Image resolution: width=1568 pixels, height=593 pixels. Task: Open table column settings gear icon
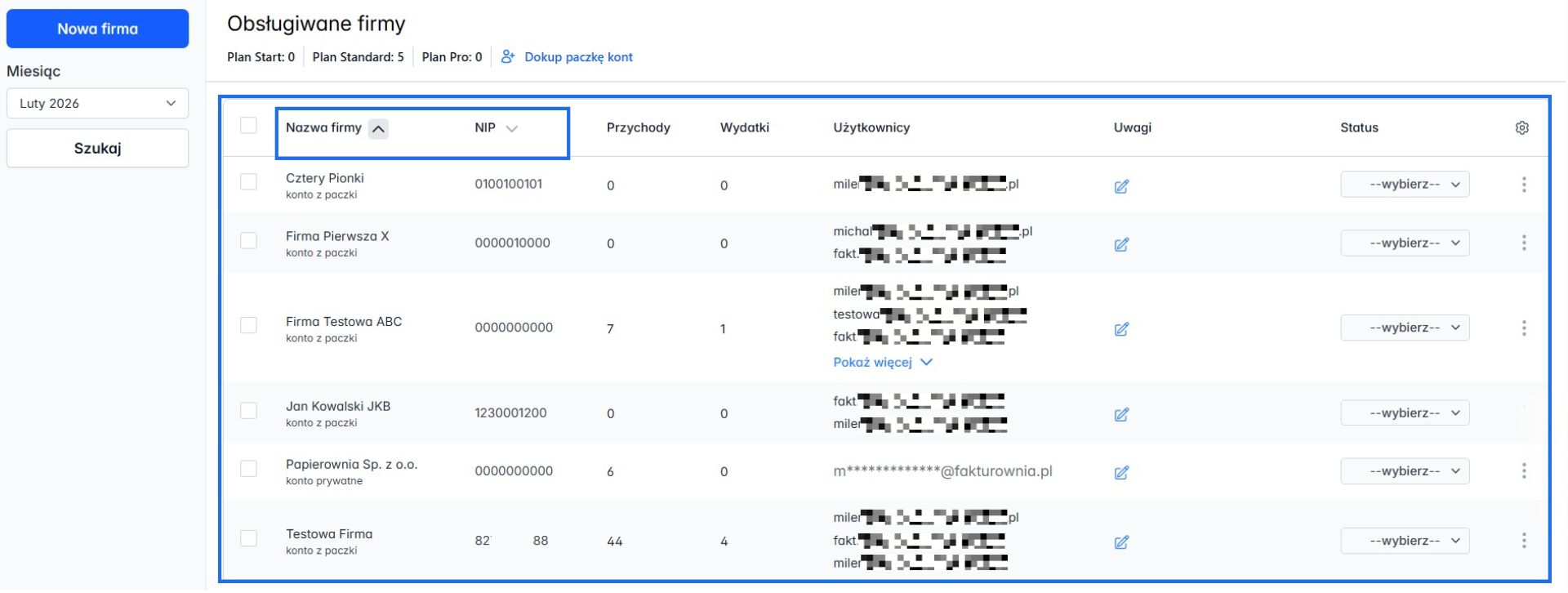(1521, 128)
